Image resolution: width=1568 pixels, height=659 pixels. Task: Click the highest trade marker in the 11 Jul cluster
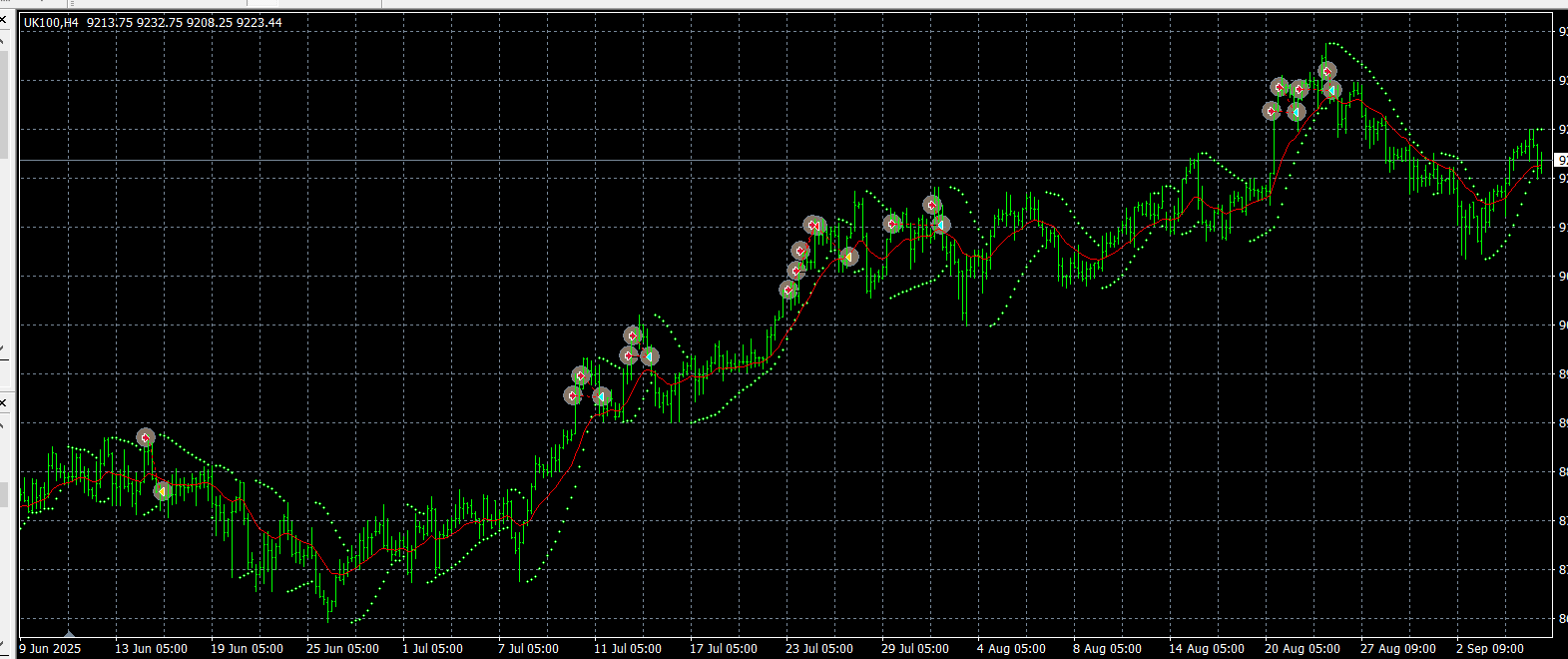point(633,335)
